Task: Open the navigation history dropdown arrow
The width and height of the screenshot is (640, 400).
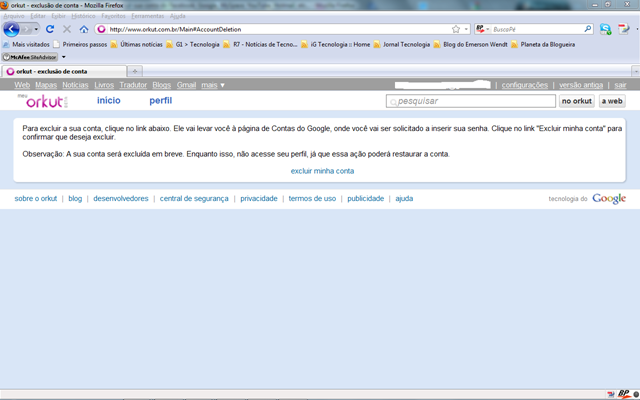Action: (x=36, y=29)
